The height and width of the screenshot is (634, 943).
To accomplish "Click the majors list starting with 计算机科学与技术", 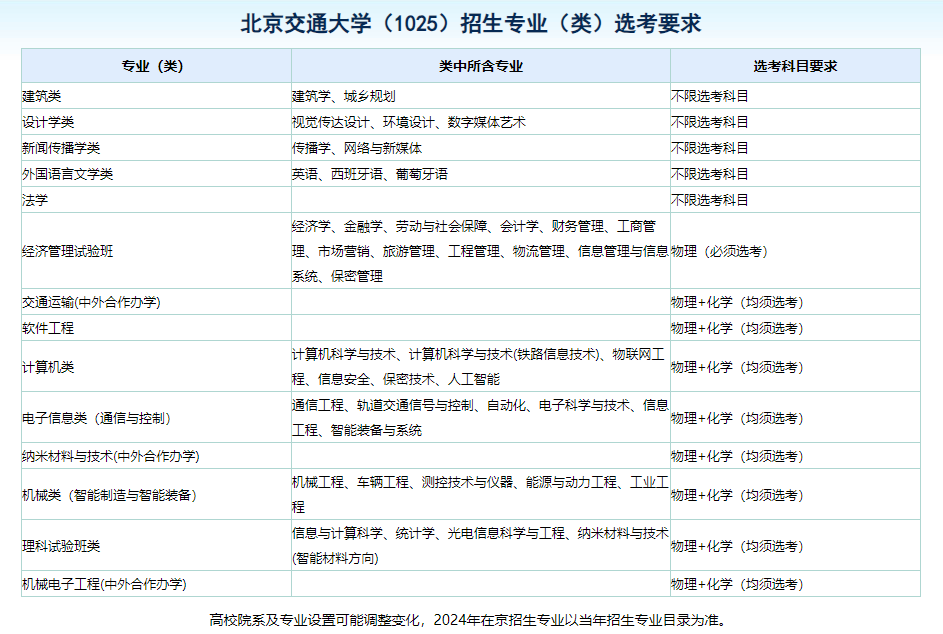I will [x=481, y=366].
